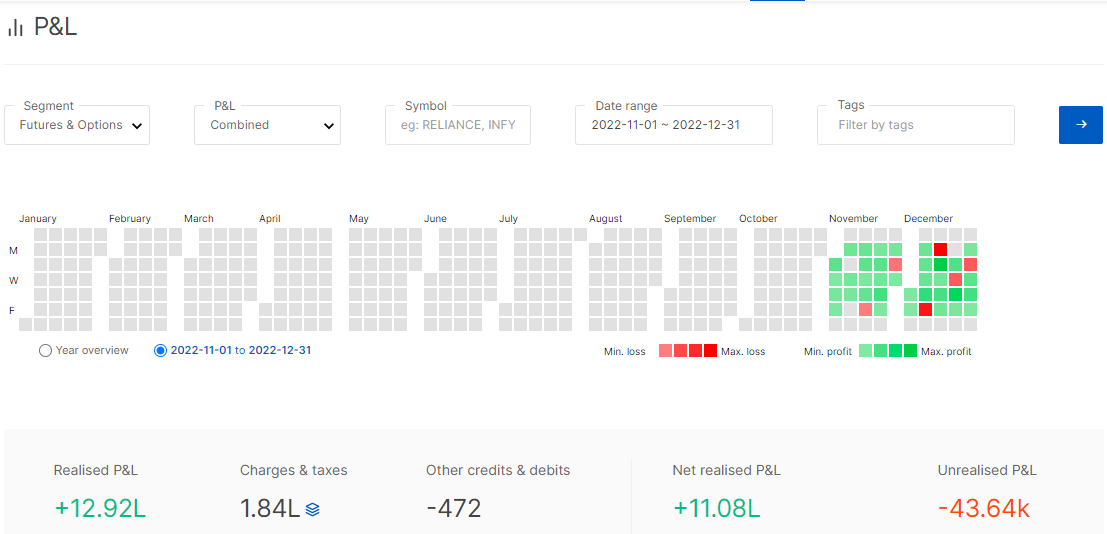Open the Date range picker field
The width and height of the screenshot is (1107, 534).
[x=674, y=125]
